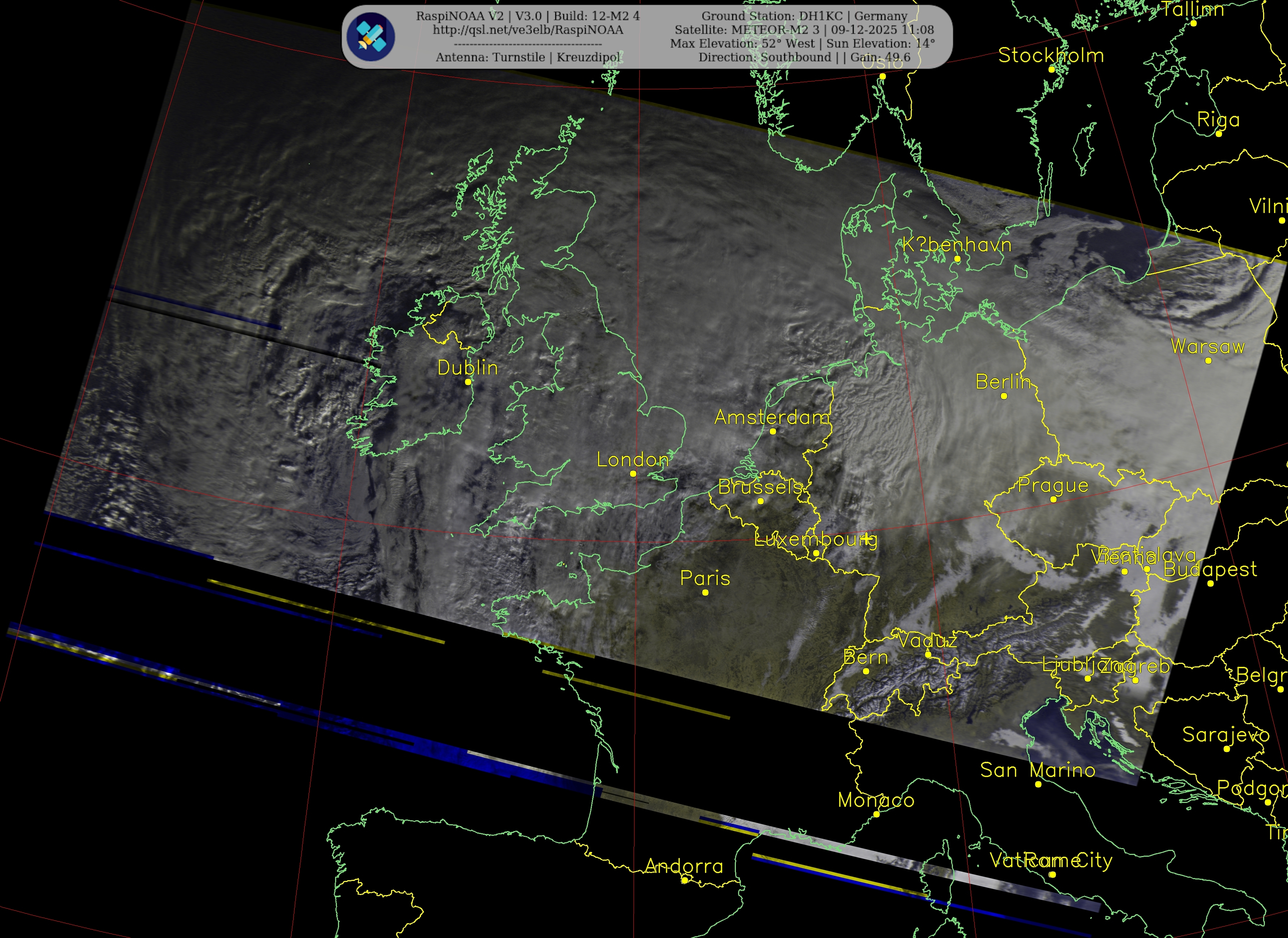Click the Riga city marker dot
This screenshot has width=1288, height=938.
[1219, 134]
